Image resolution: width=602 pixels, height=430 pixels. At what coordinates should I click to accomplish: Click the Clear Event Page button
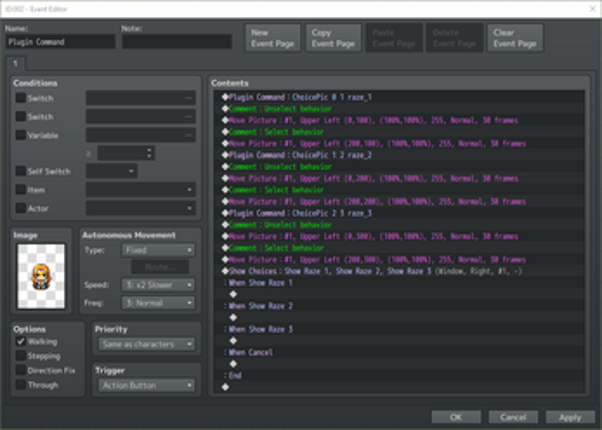click(x=515, y=38)
